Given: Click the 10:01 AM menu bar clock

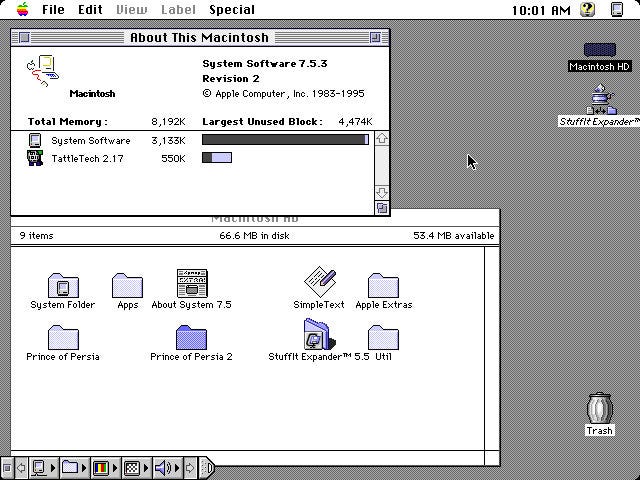Looking at the screenshot, I should tap(541, 10).
